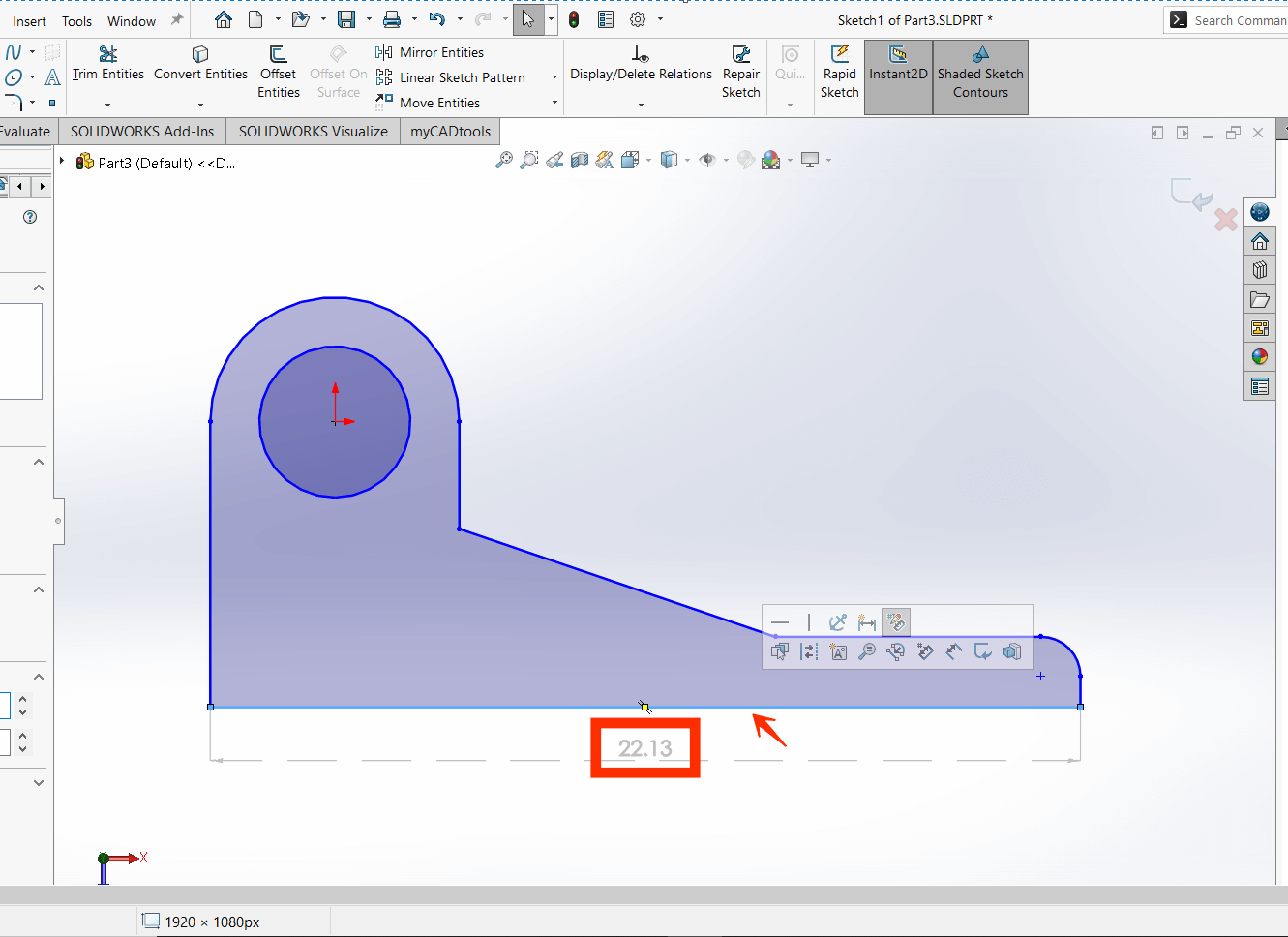Viewport: 1288px width, 937px height.
Task: Click Zoom to Fit in the view toolbar
Action: coord(503,159)
